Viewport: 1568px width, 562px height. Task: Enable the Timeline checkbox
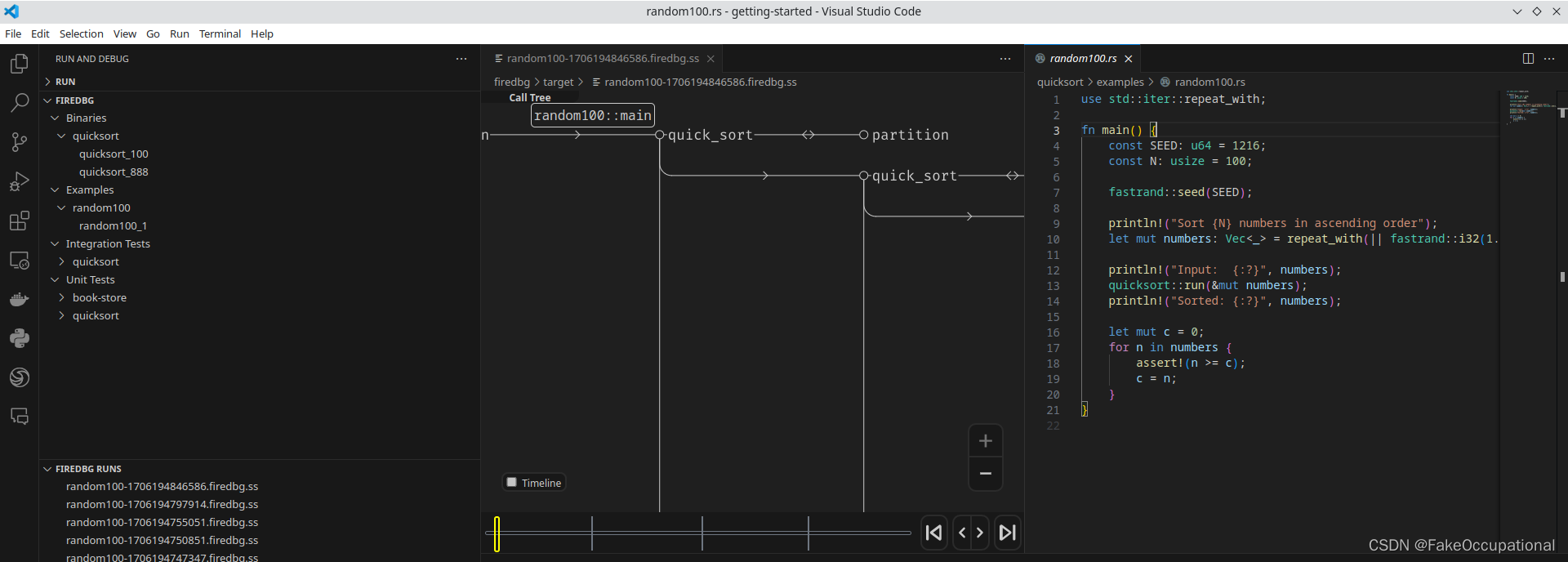512,482
